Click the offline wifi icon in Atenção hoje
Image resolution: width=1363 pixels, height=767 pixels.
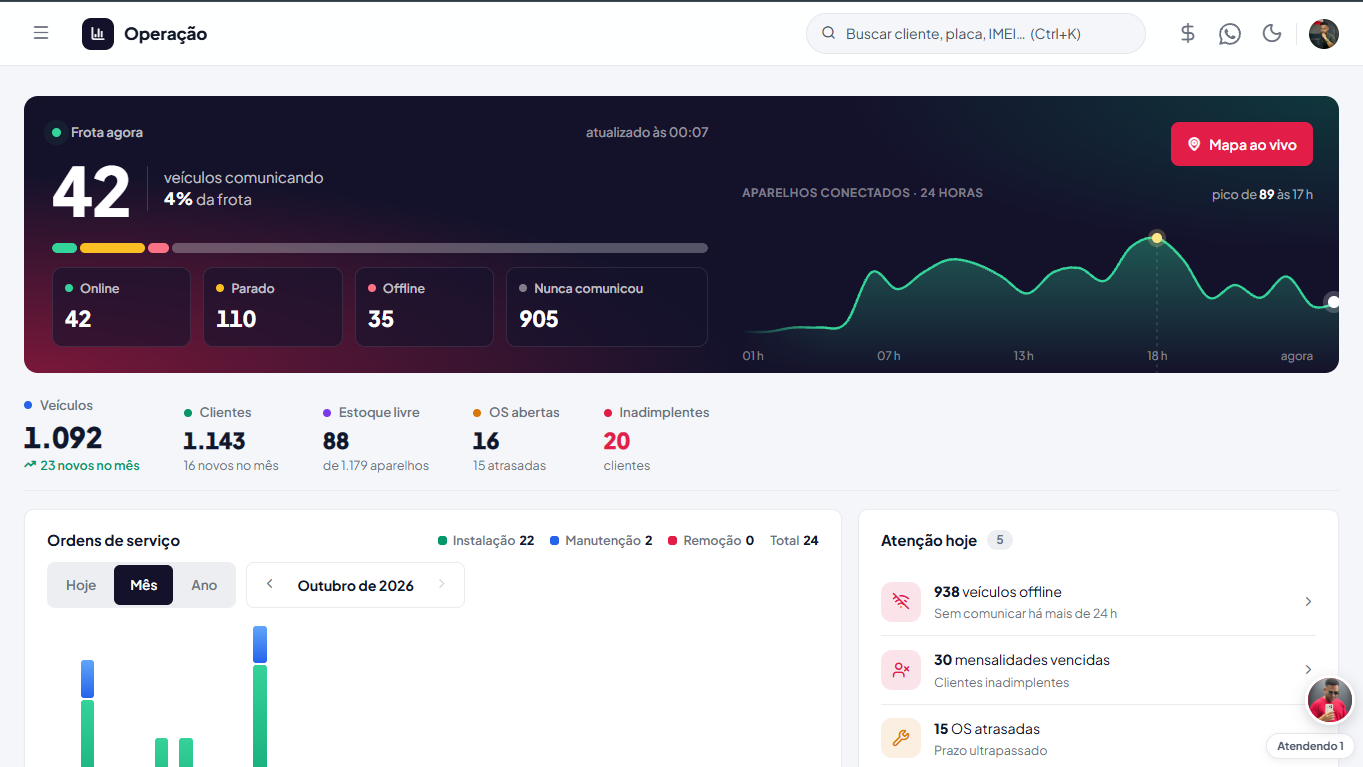pyautogui.click(x=901, y=602)
